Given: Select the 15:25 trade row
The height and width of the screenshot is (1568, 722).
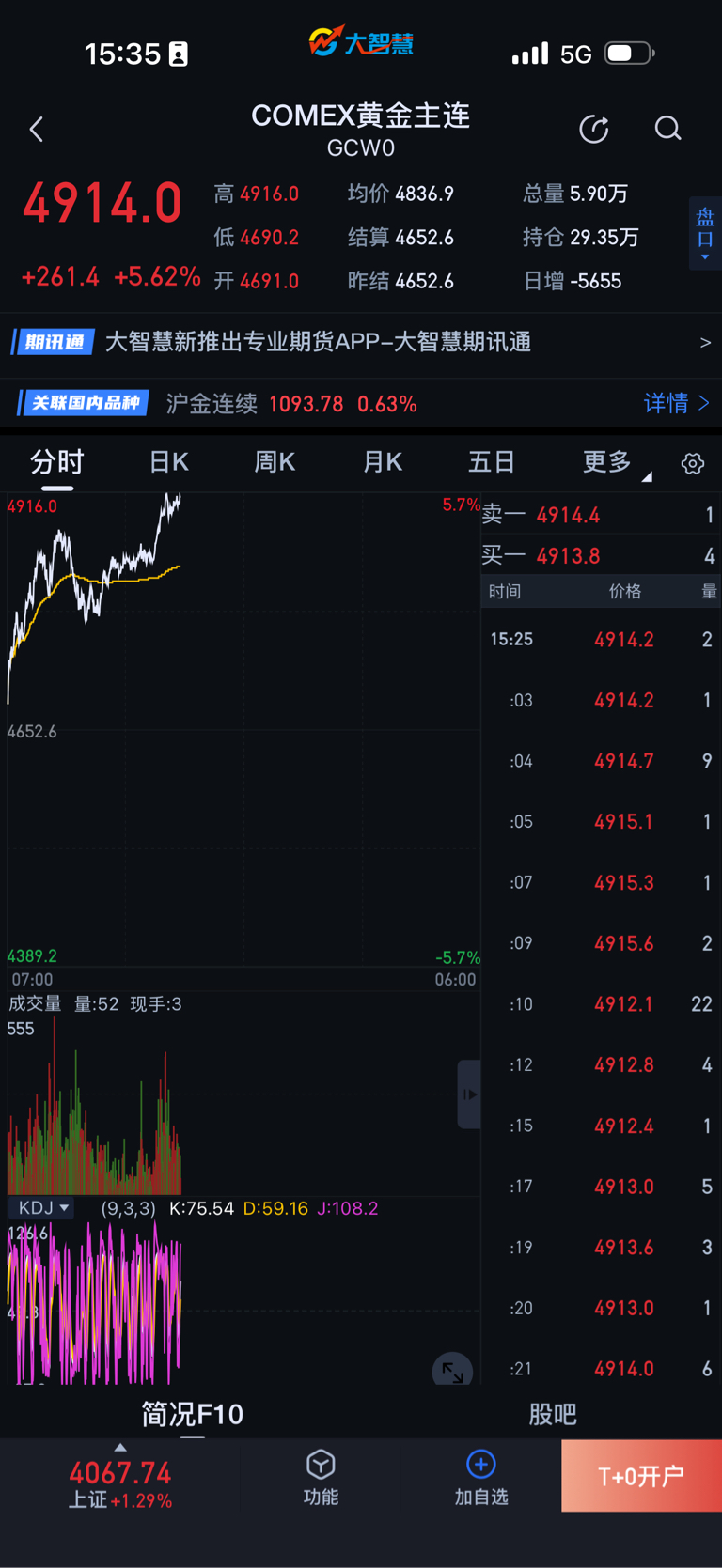Looking at the screenshot, I should [x=600, y=640].
